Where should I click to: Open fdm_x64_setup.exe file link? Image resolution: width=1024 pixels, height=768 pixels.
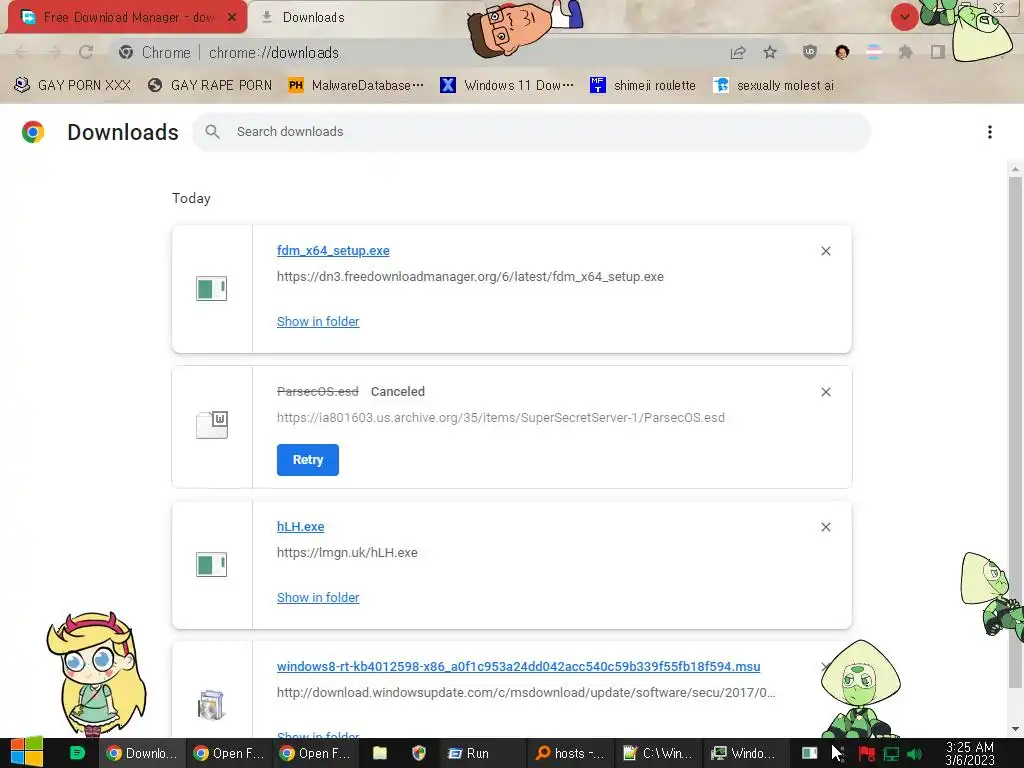coord(333,251)
